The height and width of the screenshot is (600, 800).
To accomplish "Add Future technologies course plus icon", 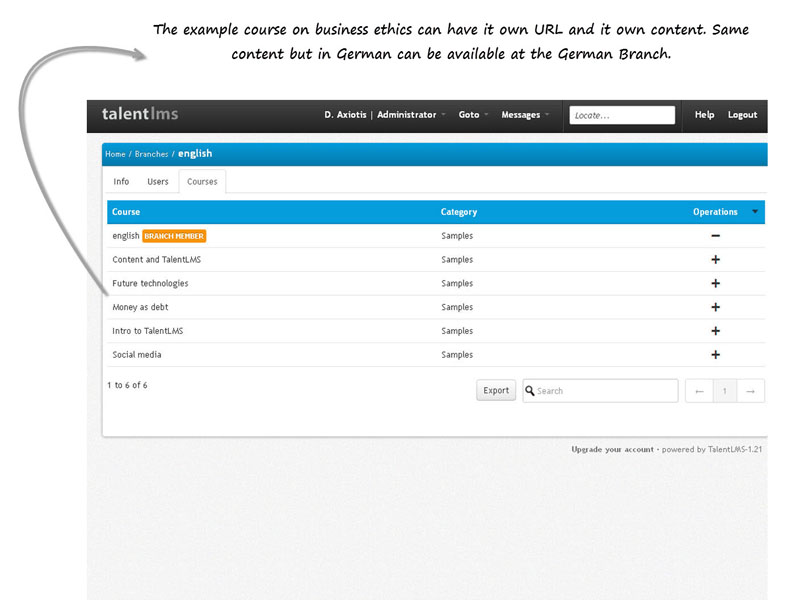I will [x=715, y=283].
